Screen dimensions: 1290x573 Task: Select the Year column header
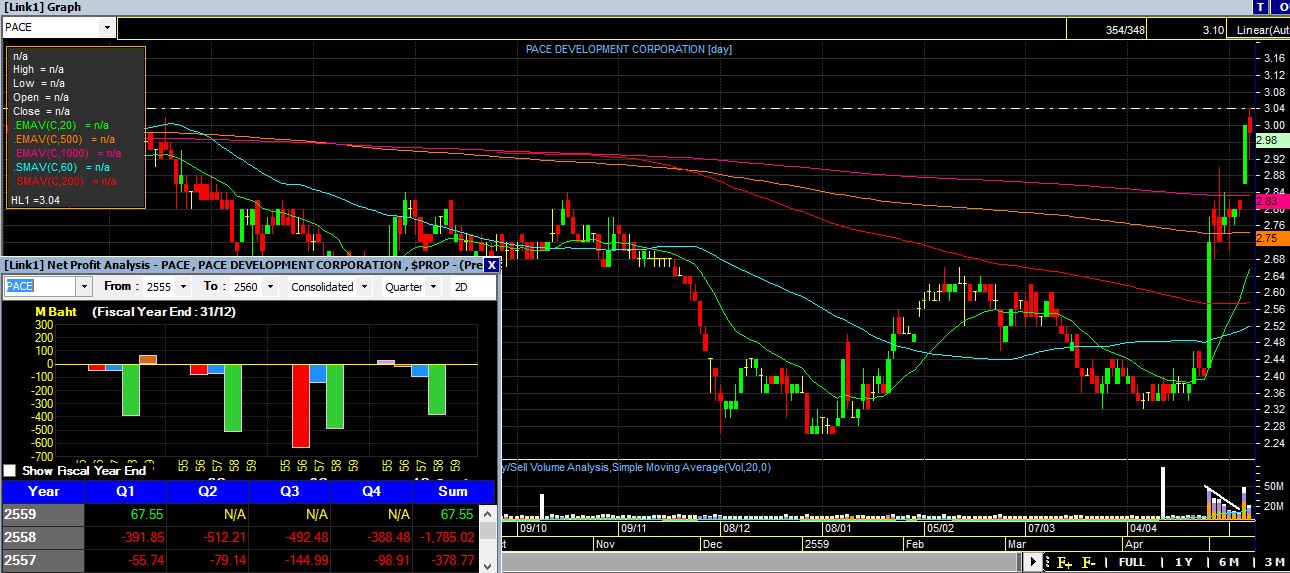[x=43, y=491]
